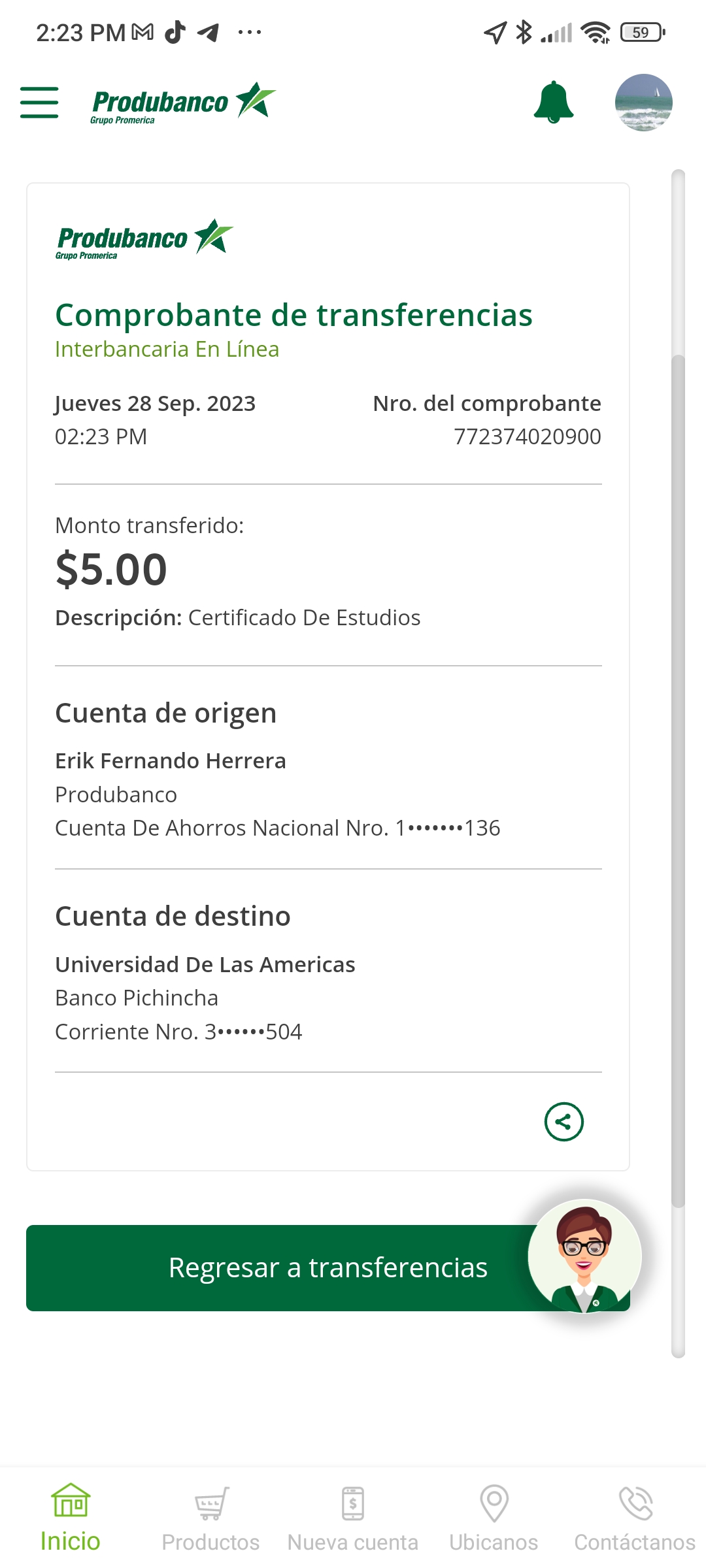Switch to the Contáctanos tab

point(635,1518)
